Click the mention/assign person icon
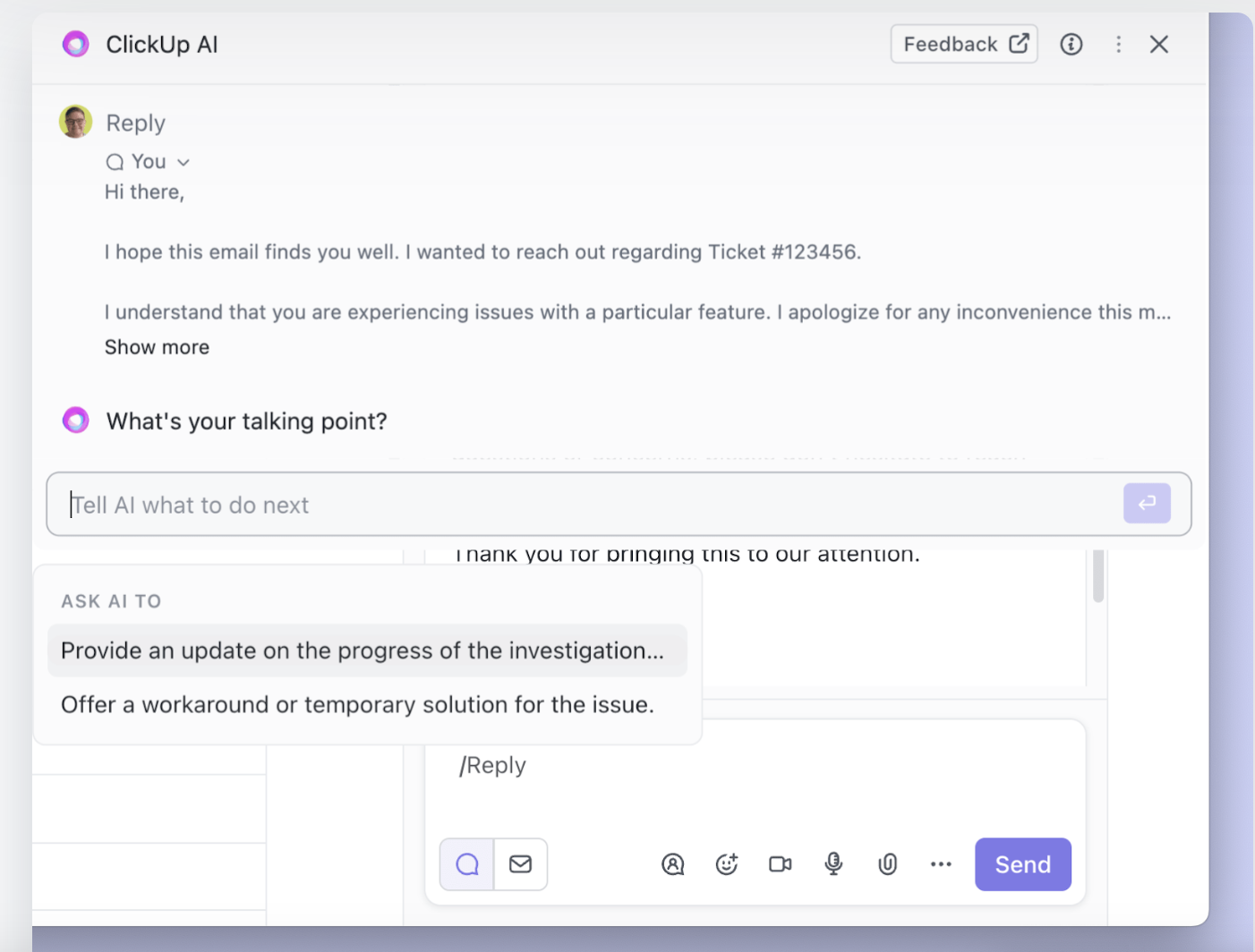Viewport: 1255px width, 952px height. tap(672, 864)
